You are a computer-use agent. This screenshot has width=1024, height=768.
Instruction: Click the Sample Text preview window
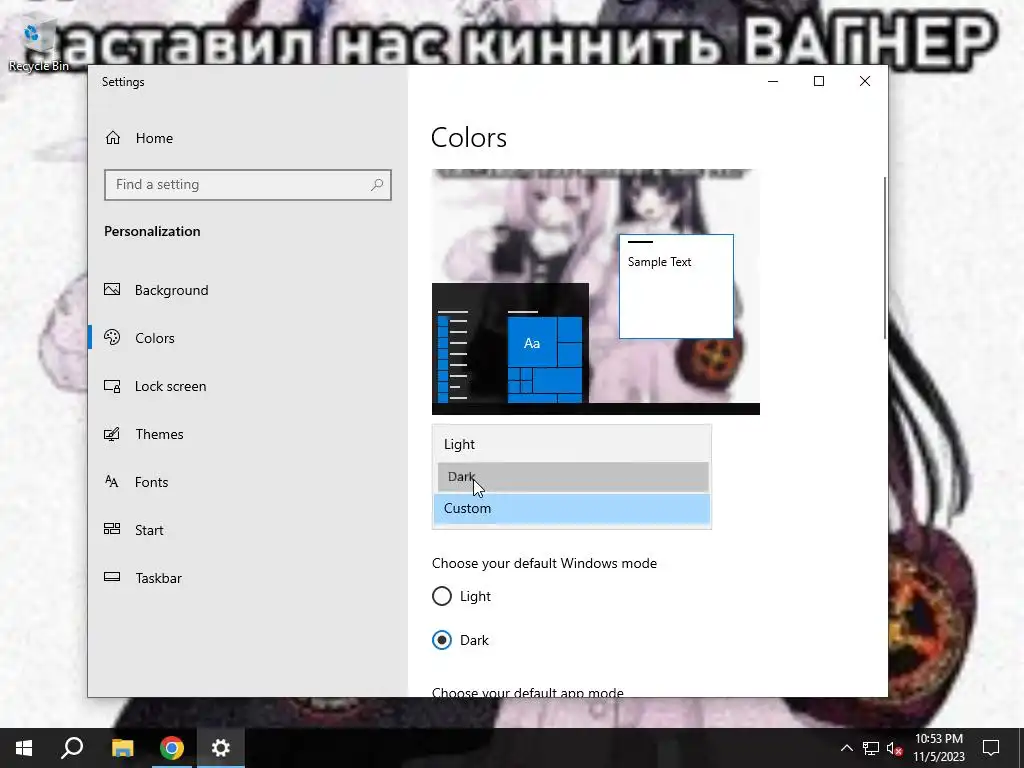(x=676, y=286)
